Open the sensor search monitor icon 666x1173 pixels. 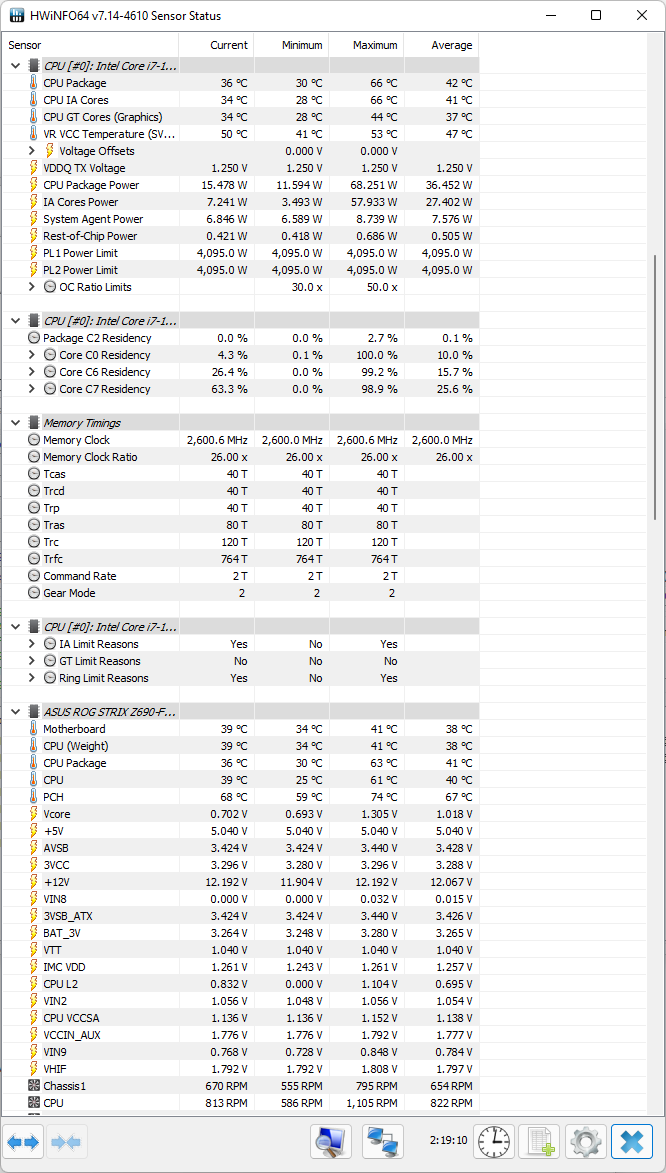[331, 1142]
